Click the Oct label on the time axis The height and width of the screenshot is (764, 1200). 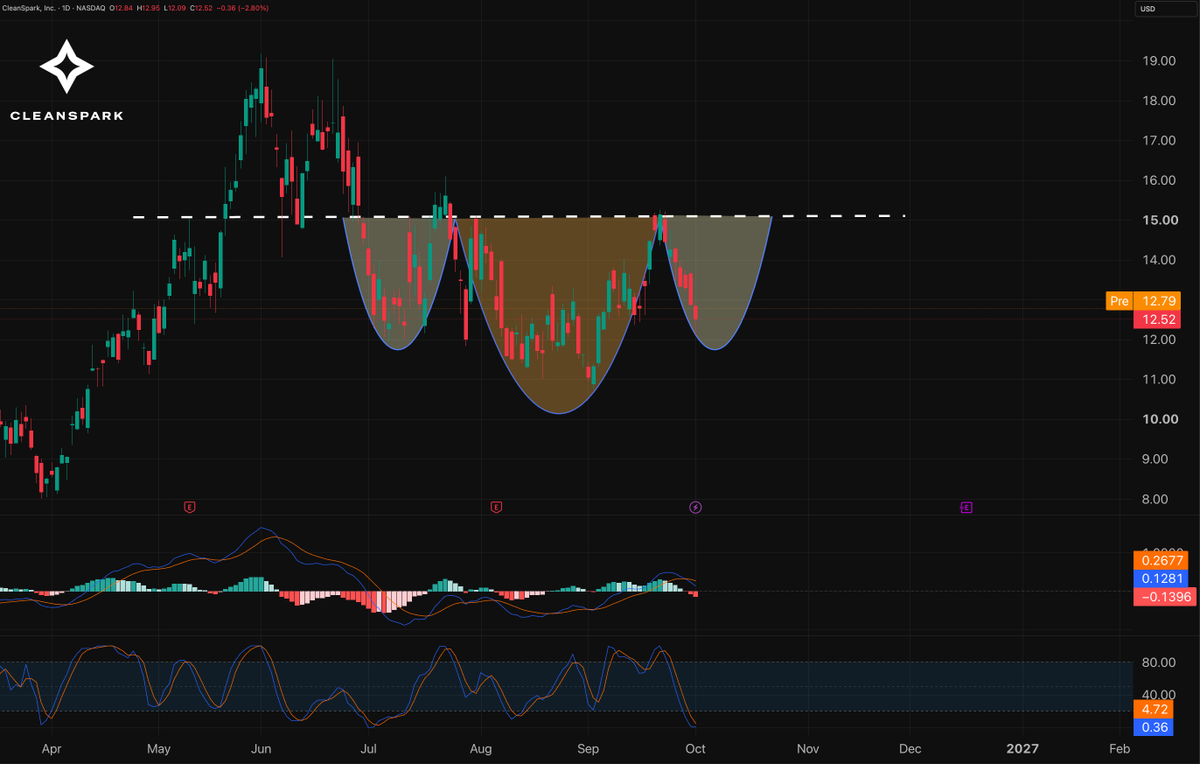(696, 748)
